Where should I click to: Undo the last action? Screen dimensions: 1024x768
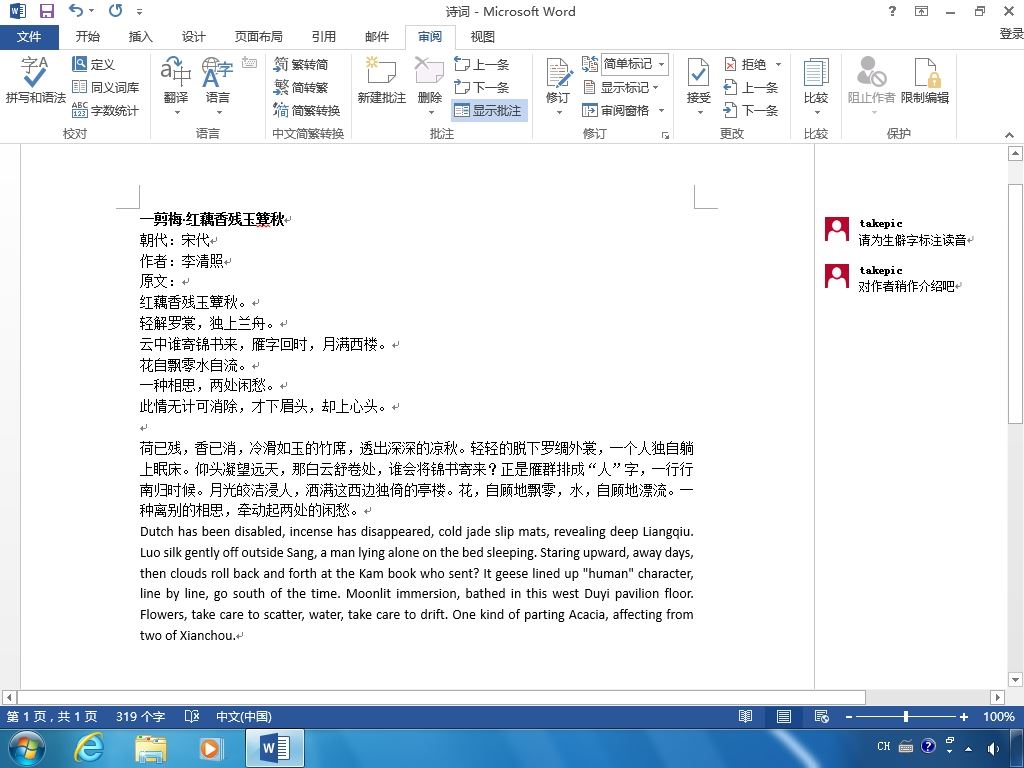point(76,11)
